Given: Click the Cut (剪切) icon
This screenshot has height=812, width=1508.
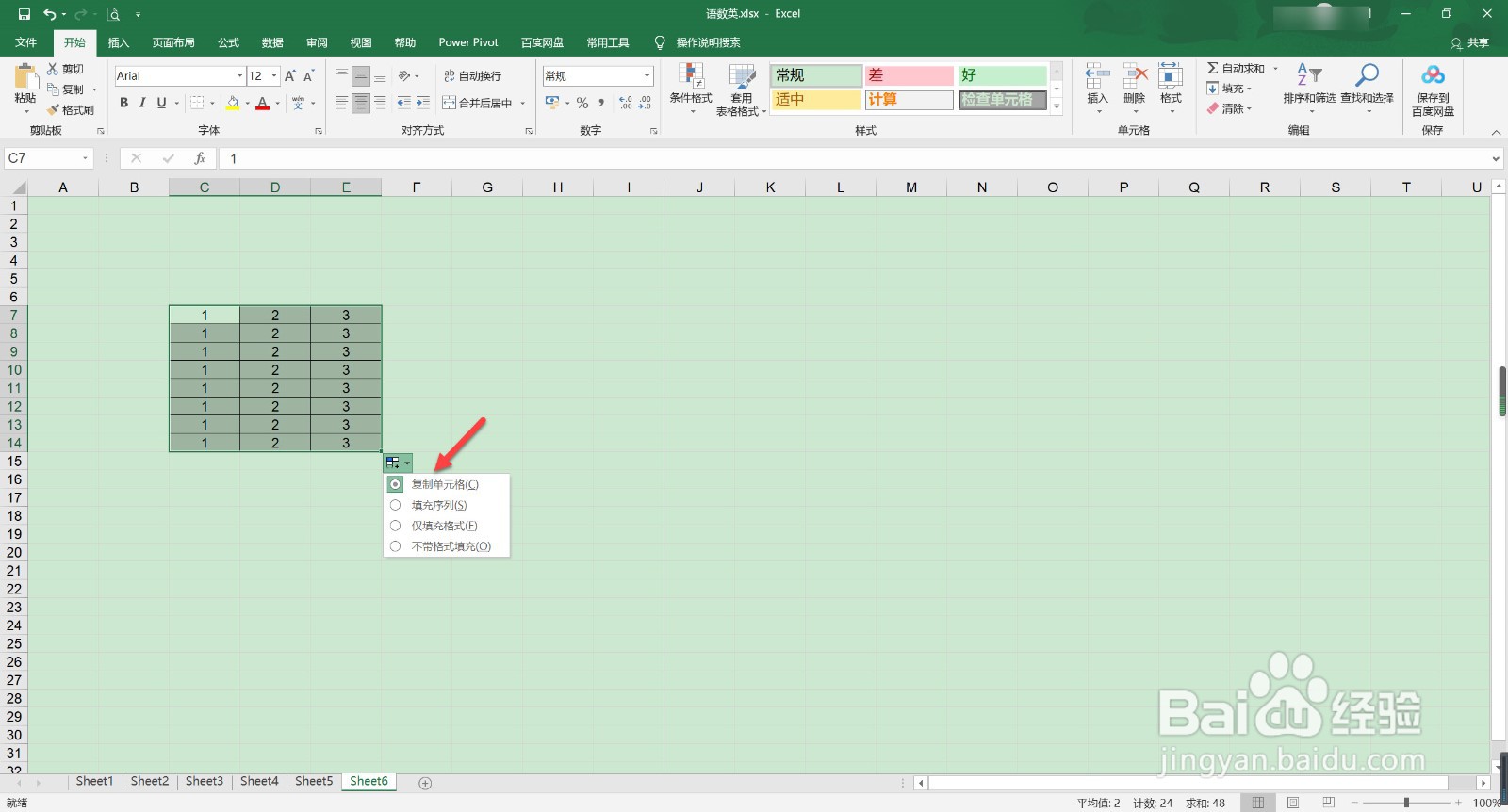Looking at the screenshot, I should 53,69.
